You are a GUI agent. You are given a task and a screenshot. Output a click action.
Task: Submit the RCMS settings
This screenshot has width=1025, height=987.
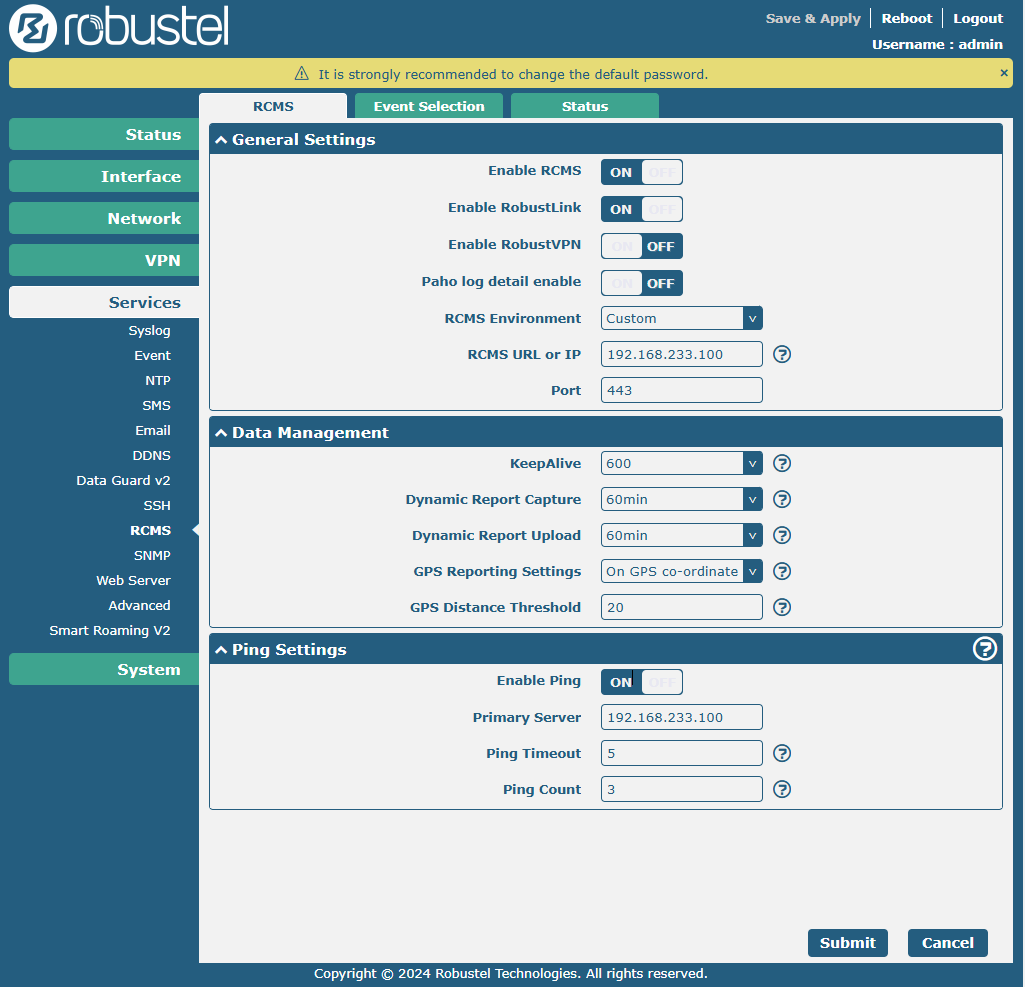pyautogui.click(x=847, y=943)
